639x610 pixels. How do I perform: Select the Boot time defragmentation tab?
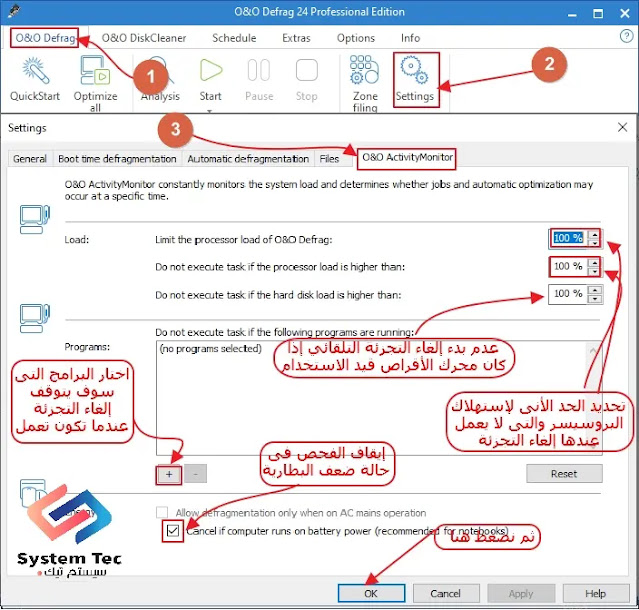tap(117, 159)
